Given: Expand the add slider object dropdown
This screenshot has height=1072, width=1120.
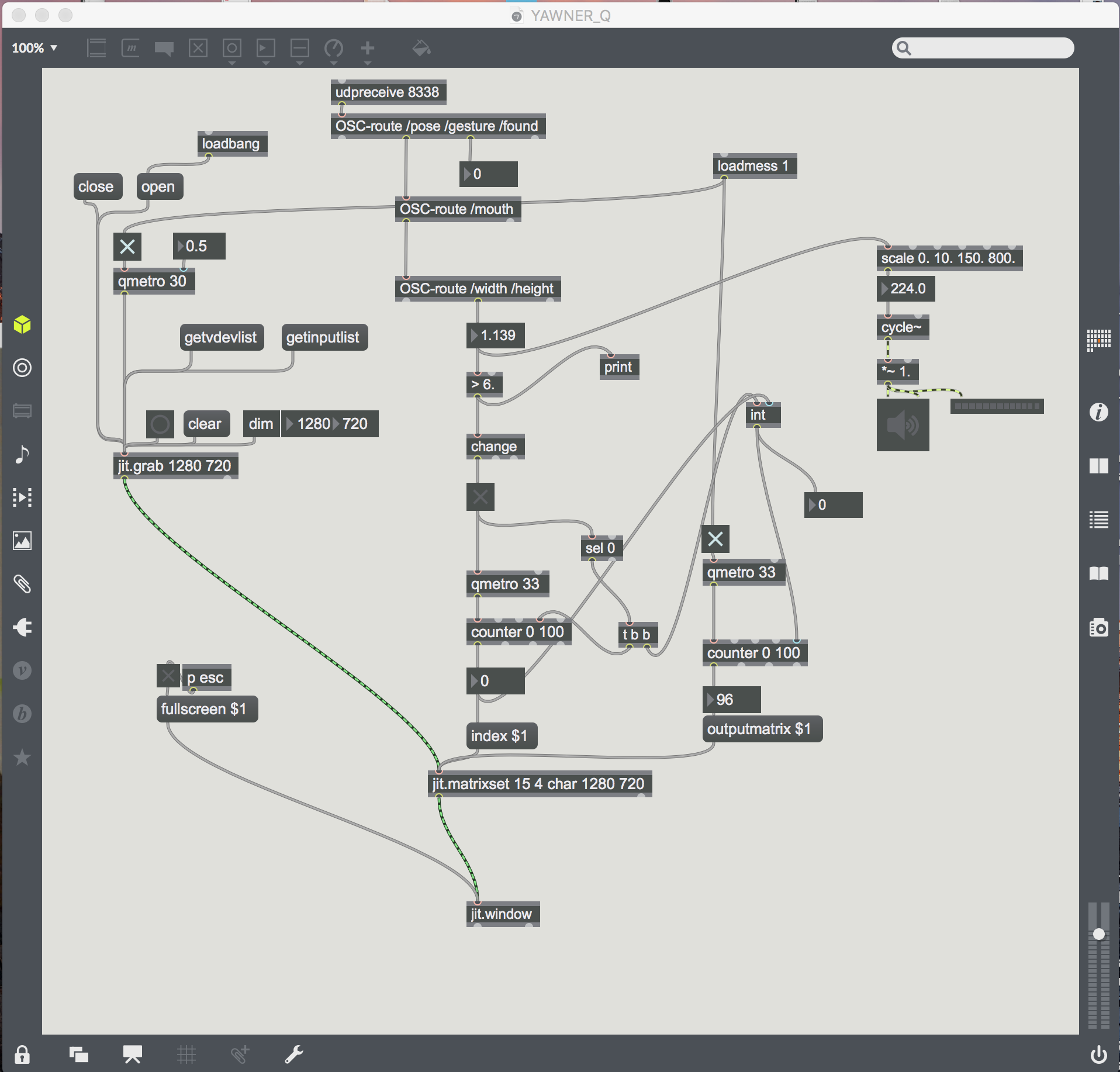Looking at the screenshot, I should [300, 61].
